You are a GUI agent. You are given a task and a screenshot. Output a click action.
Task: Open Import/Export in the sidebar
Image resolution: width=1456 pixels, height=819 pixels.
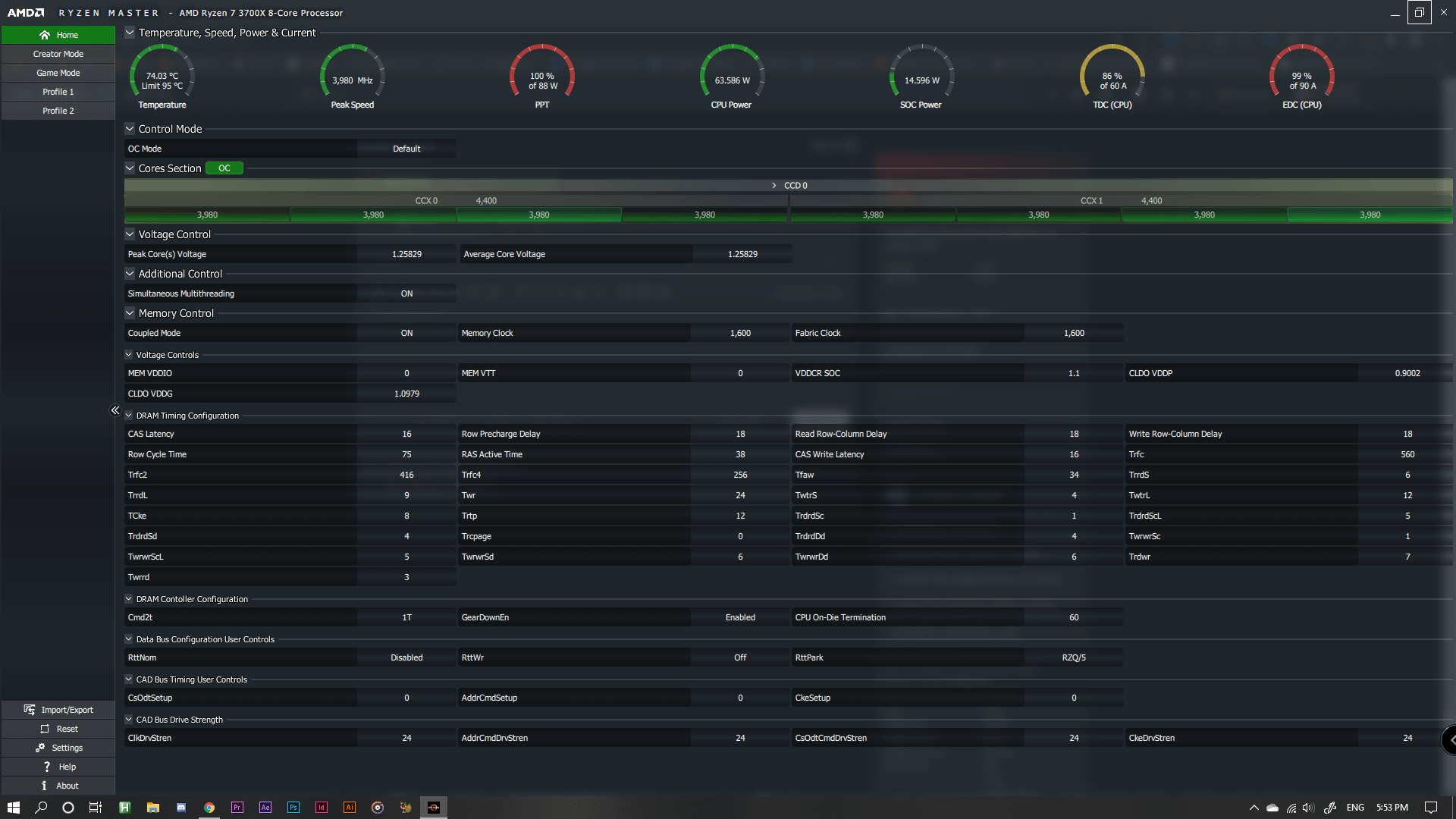[x=58, y=710]
